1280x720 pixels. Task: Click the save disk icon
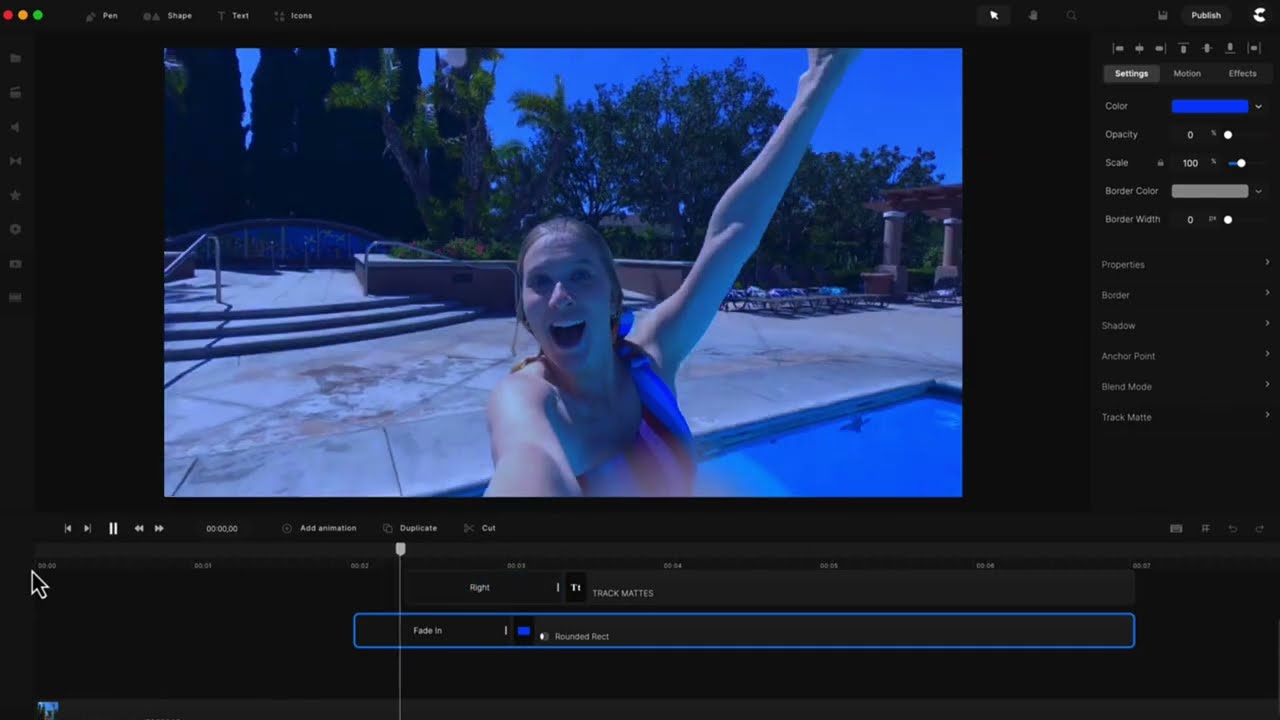tap(1163, 16)
